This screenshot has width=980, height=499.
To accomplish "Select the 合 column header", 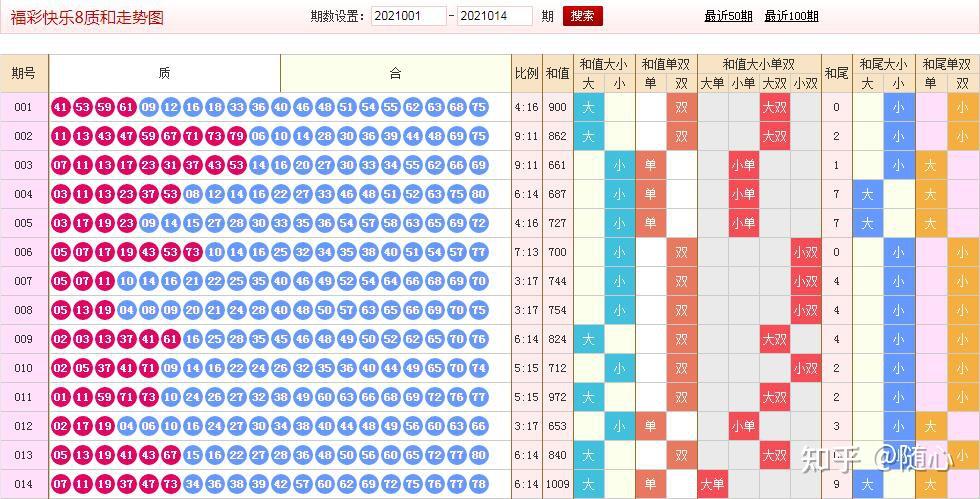I will tap(396, 73).
